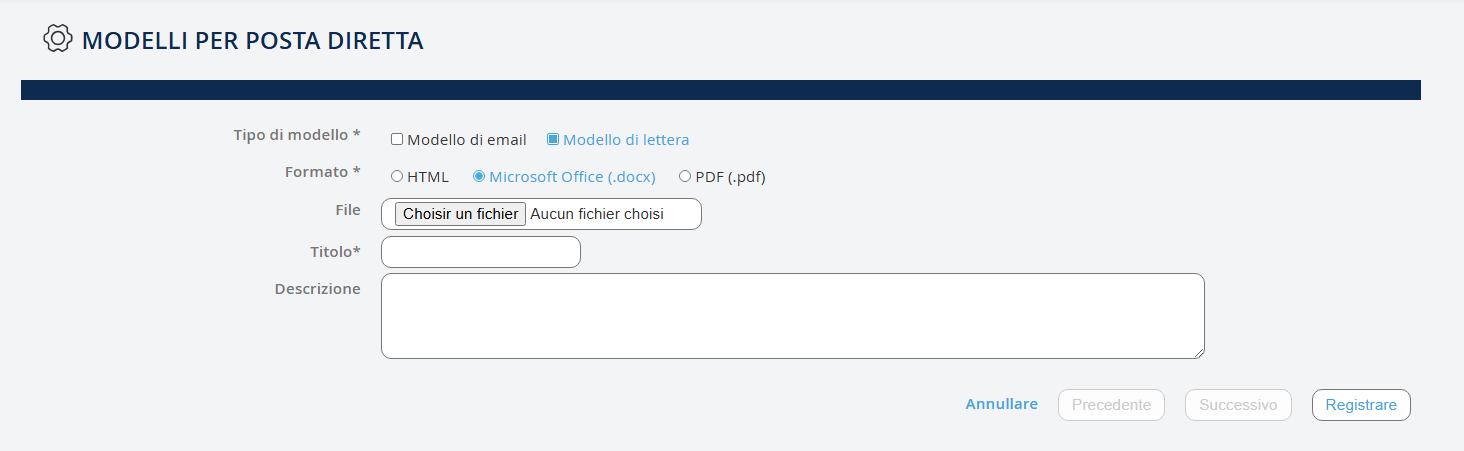
Task: Click the Registrare button
Action: 1361,405
